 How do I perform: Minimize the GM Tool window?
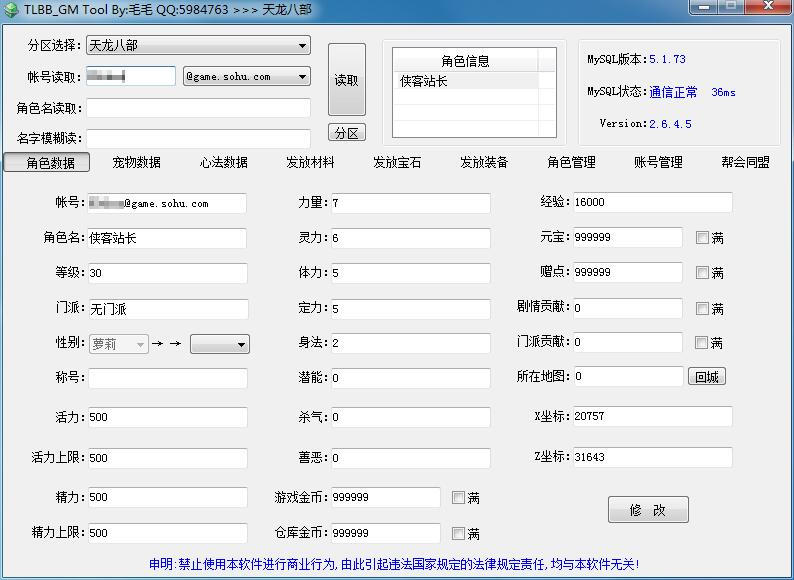tap(703, 8)
